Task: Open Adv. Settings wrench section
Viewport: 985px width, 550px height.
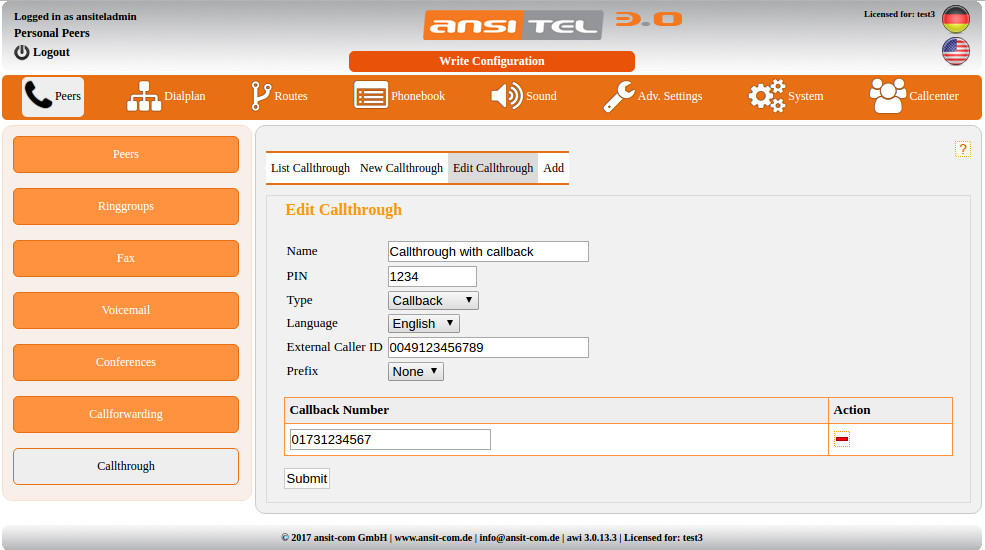Action: coord(653,96)
